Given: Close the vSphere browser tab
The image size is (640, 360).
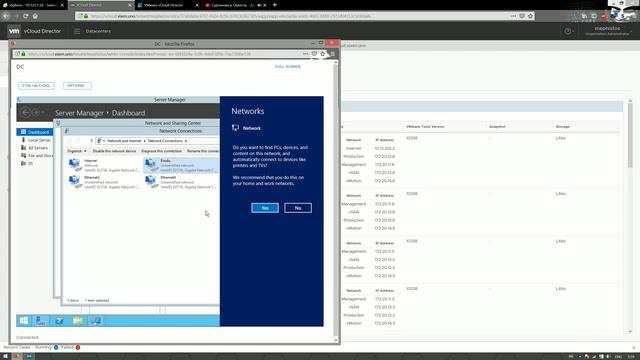Looking at the screenshot, I should (62, 5).
